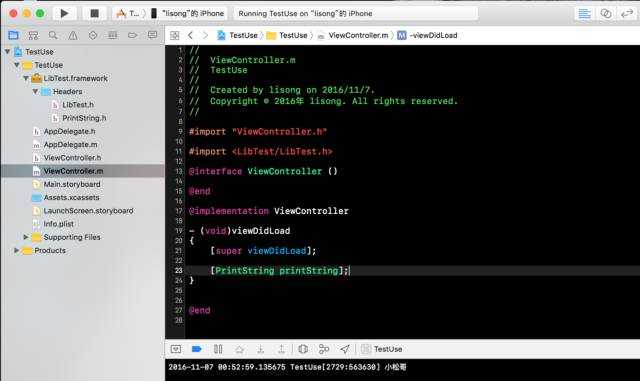Click the Step into button
This screenshot has height=381, width=640.
point(260,349)
